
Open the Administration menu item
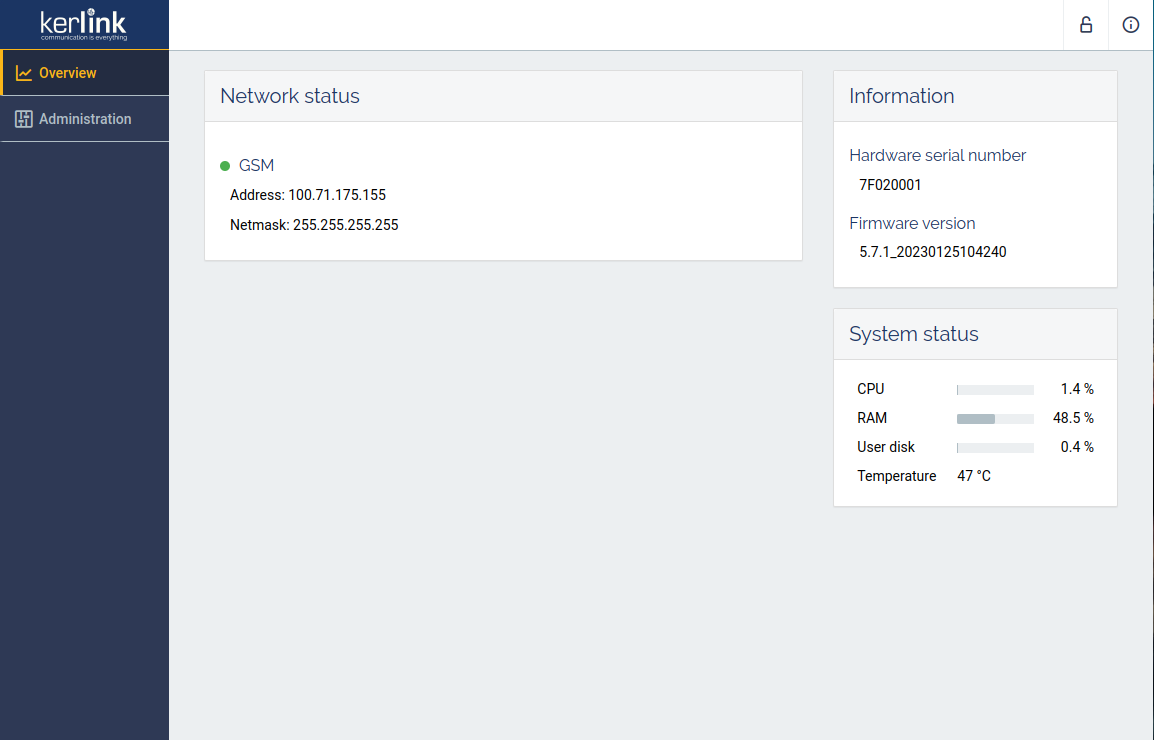point(85,119)
